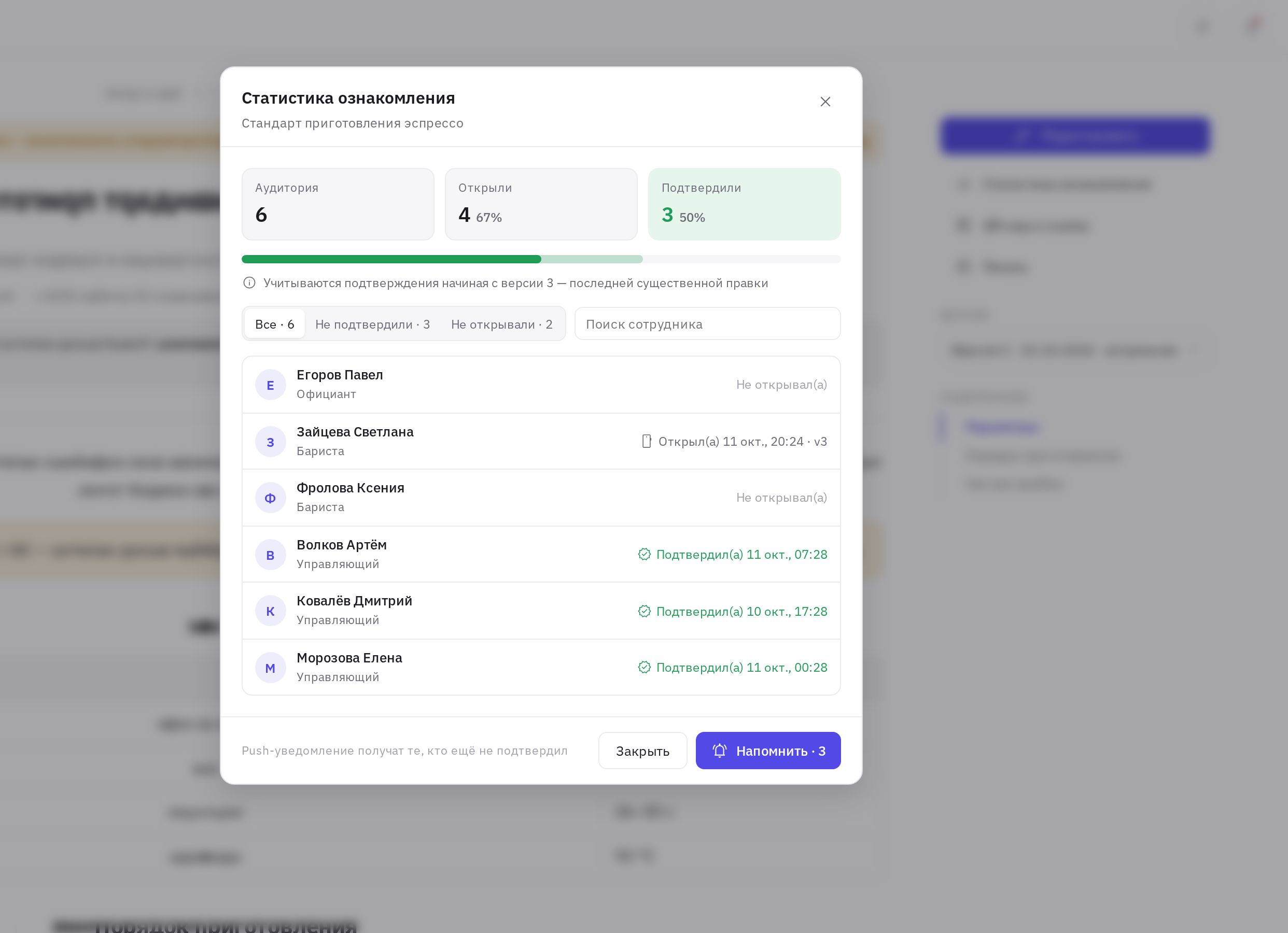Image resolution: width=1288 pixels, height=933 pixels.
Task: Click the Аудитория 6 statistics card
Action: 338,204
